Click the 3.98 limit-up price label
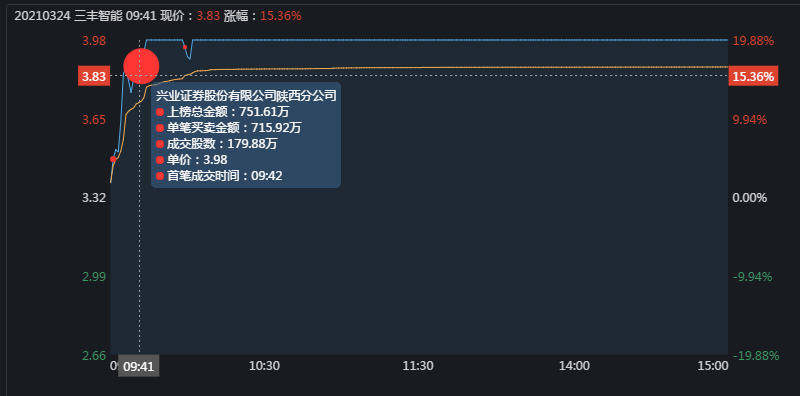Screen dimensions: 800x396 94,41
